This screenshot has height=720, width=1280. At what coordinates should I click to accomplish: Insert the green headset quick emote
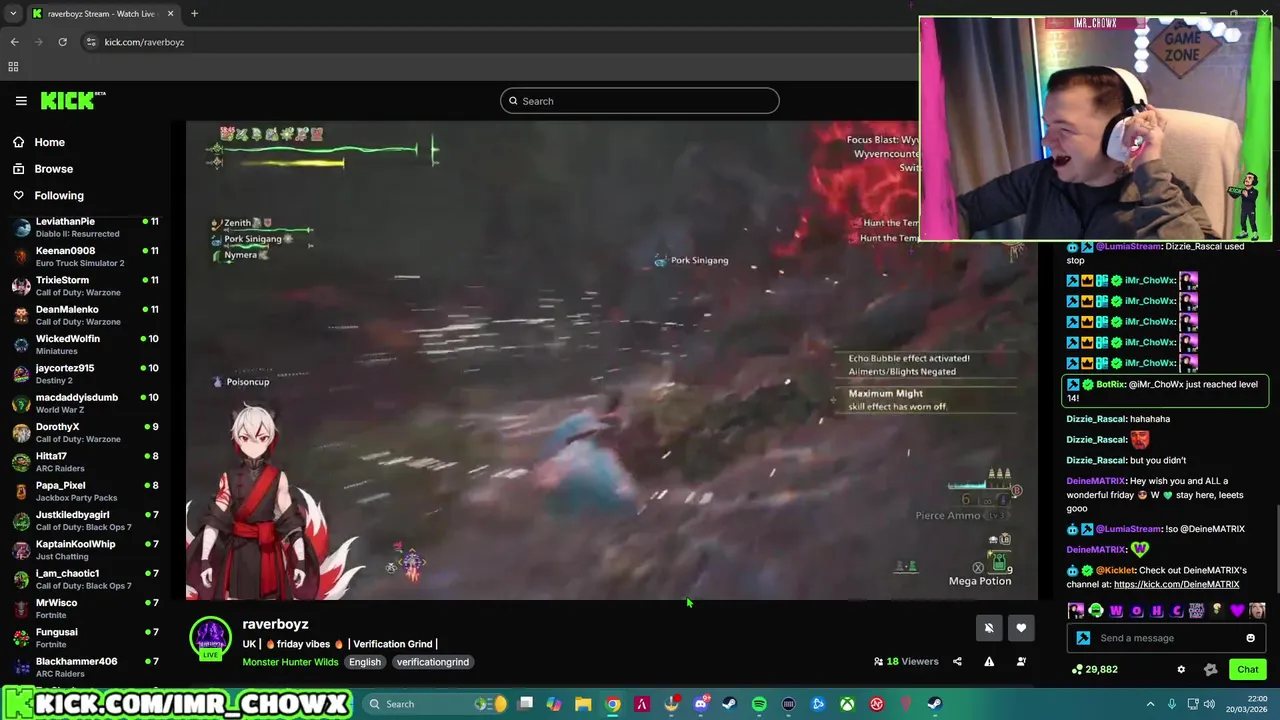[x=1096, y=611]
